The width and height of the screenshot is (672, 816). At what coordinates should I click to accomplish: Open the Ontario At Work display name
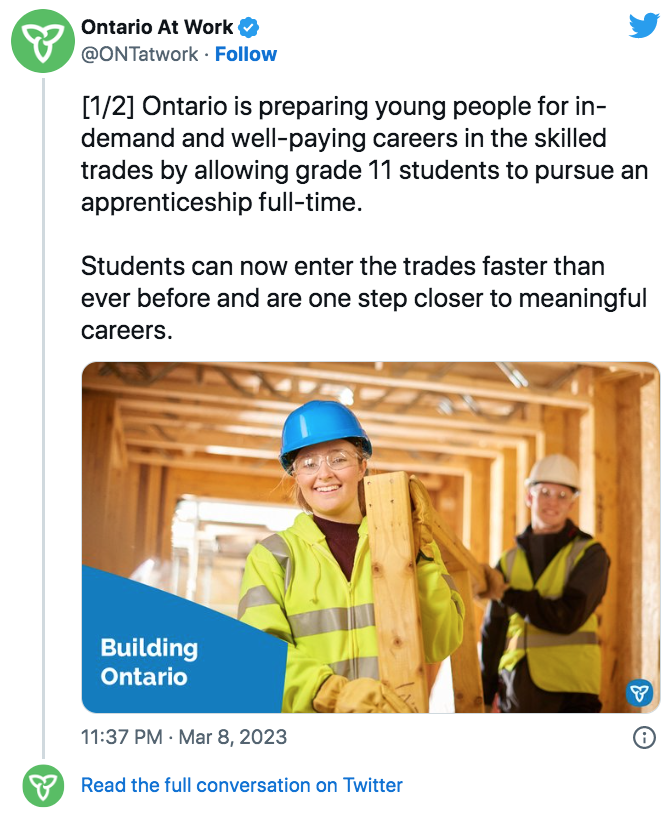[157, 28]
